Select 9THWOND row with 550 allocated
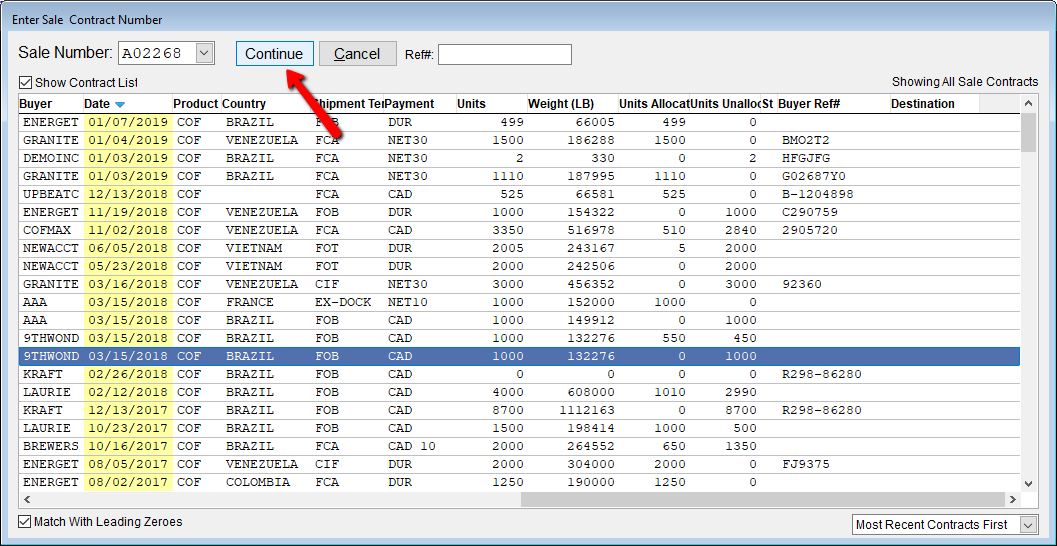 [519, 338]
